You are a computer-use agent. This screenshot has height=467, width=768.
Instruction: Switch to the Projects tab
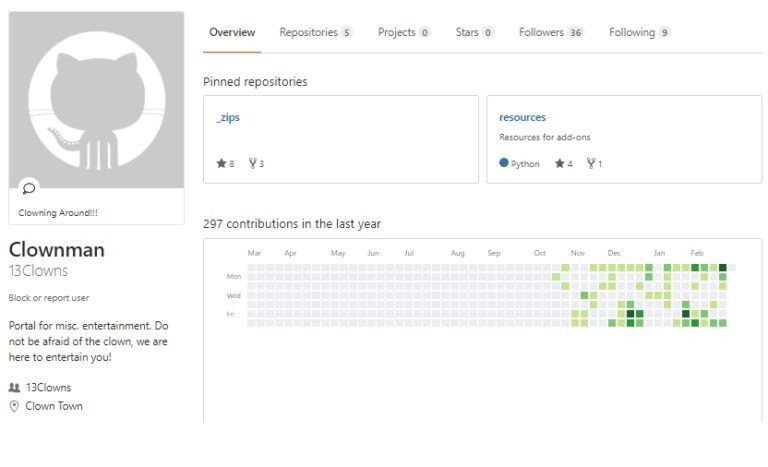pos(403,33)
